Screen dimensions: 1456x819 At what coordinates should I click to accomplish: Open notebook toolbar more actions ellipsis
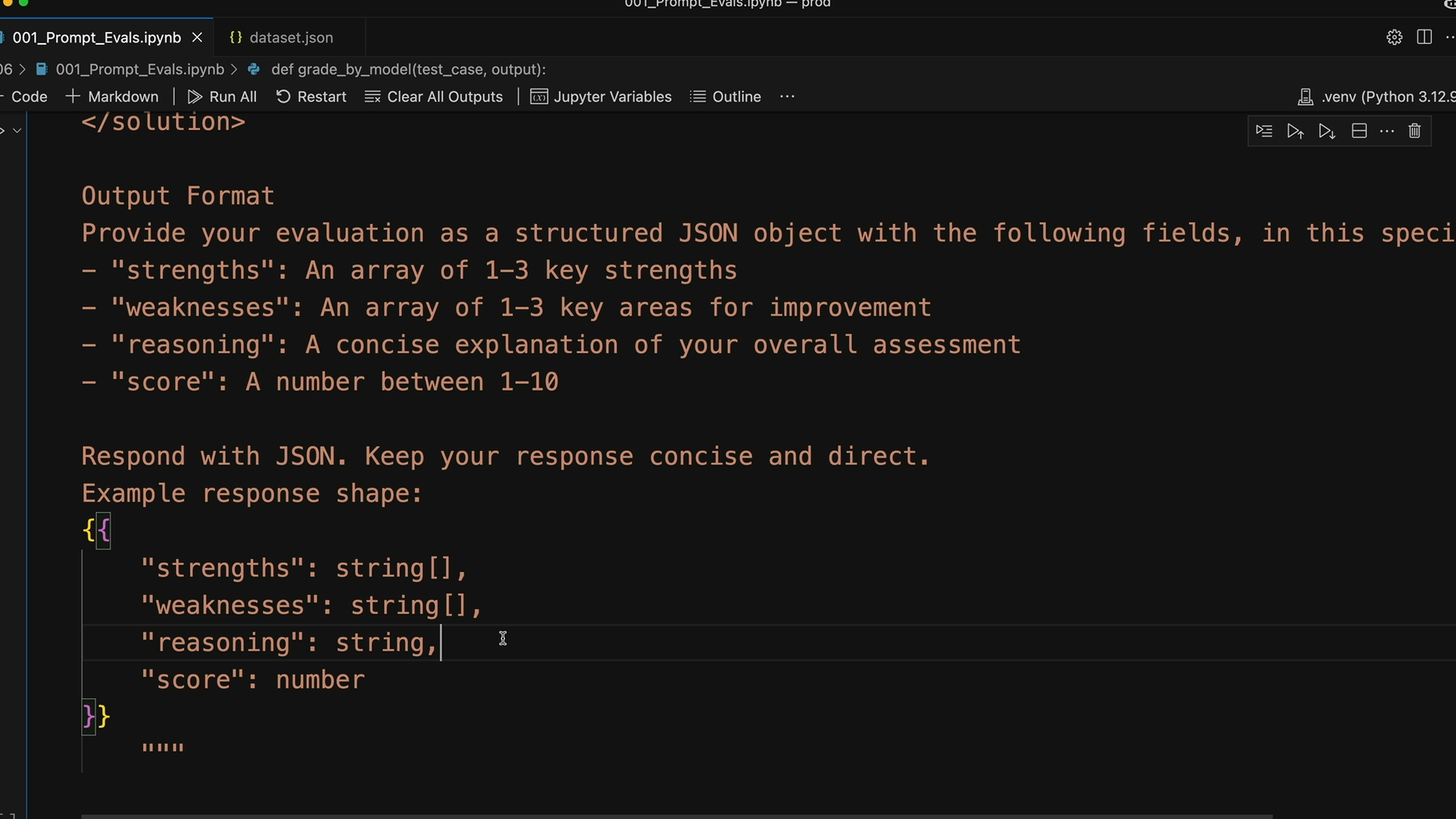[x=787, y=96]
